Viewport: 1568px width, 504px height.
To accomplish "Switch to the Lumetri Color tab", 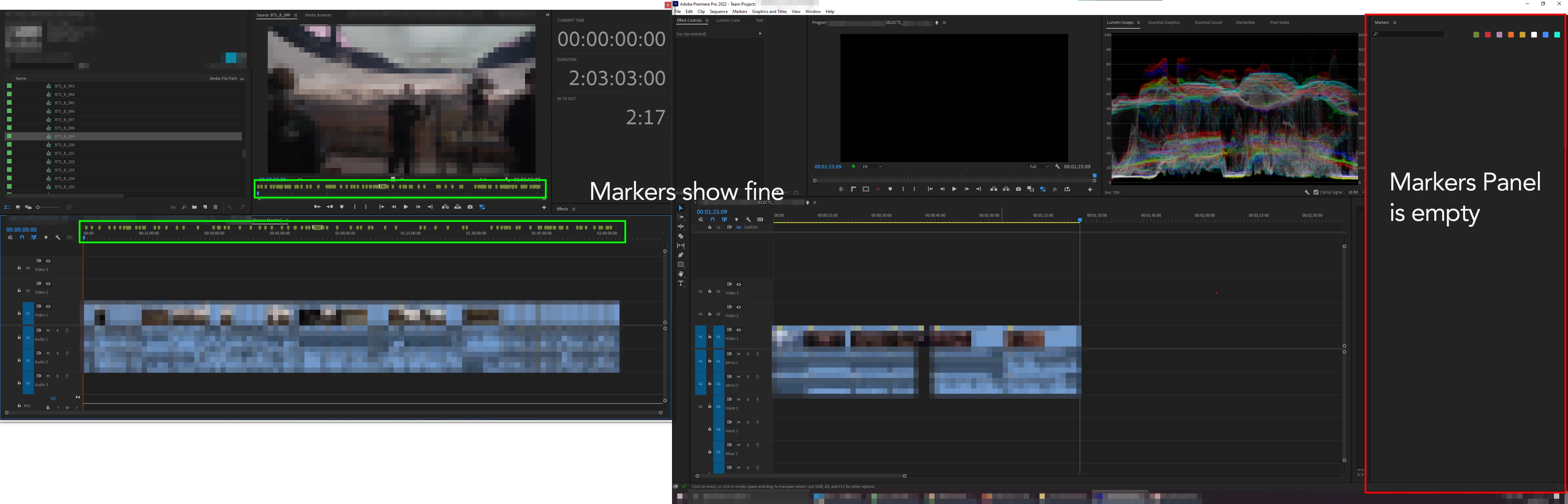I will pos(728,21).
